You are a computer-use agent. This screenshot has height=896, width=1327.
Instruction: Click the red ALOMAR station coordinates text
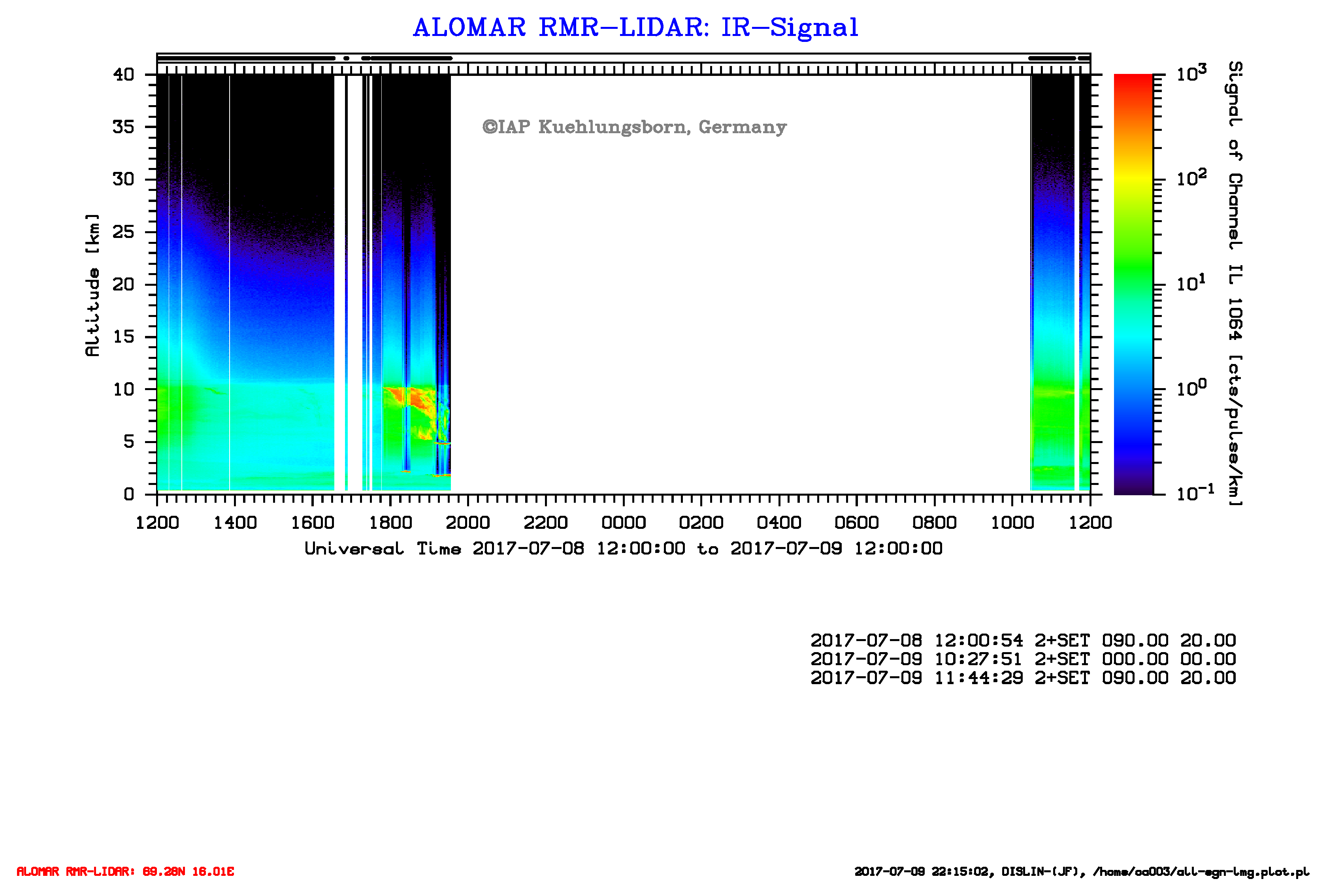click(x=125, y=871)
